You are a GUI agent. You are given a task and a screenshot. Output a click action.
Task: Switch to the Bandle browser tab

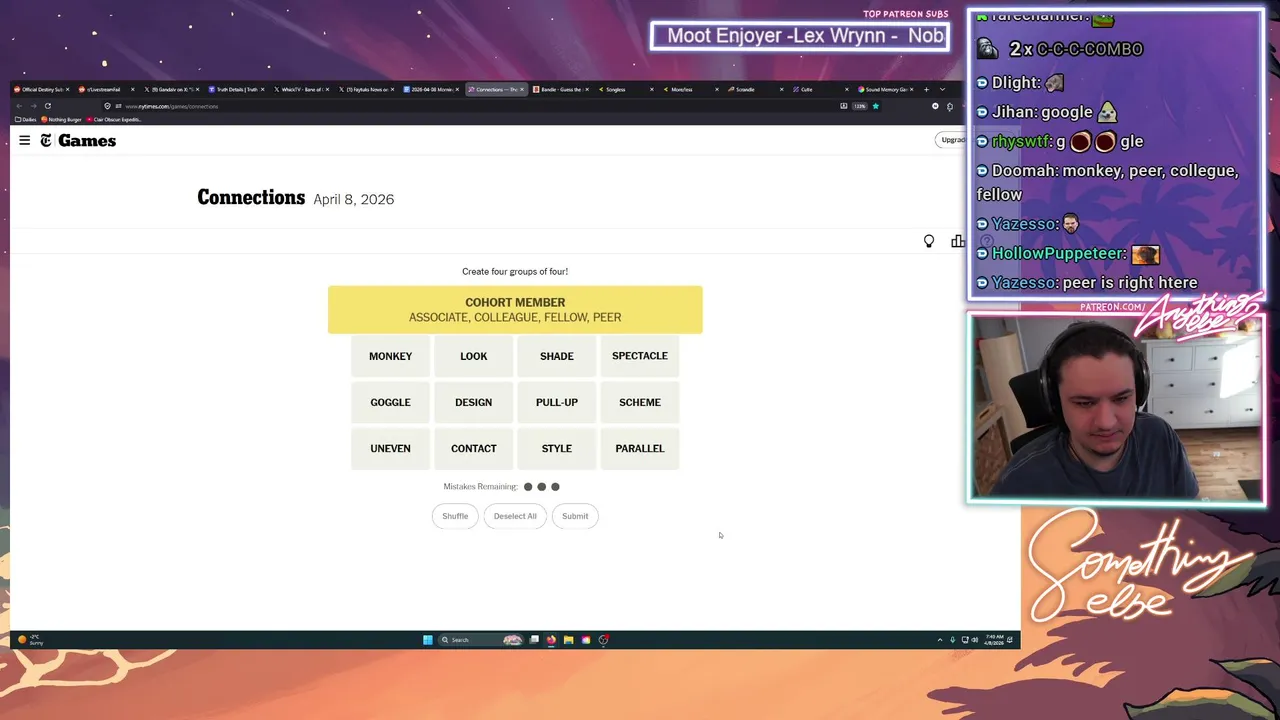pyautogui.click(x=560, y=89)
